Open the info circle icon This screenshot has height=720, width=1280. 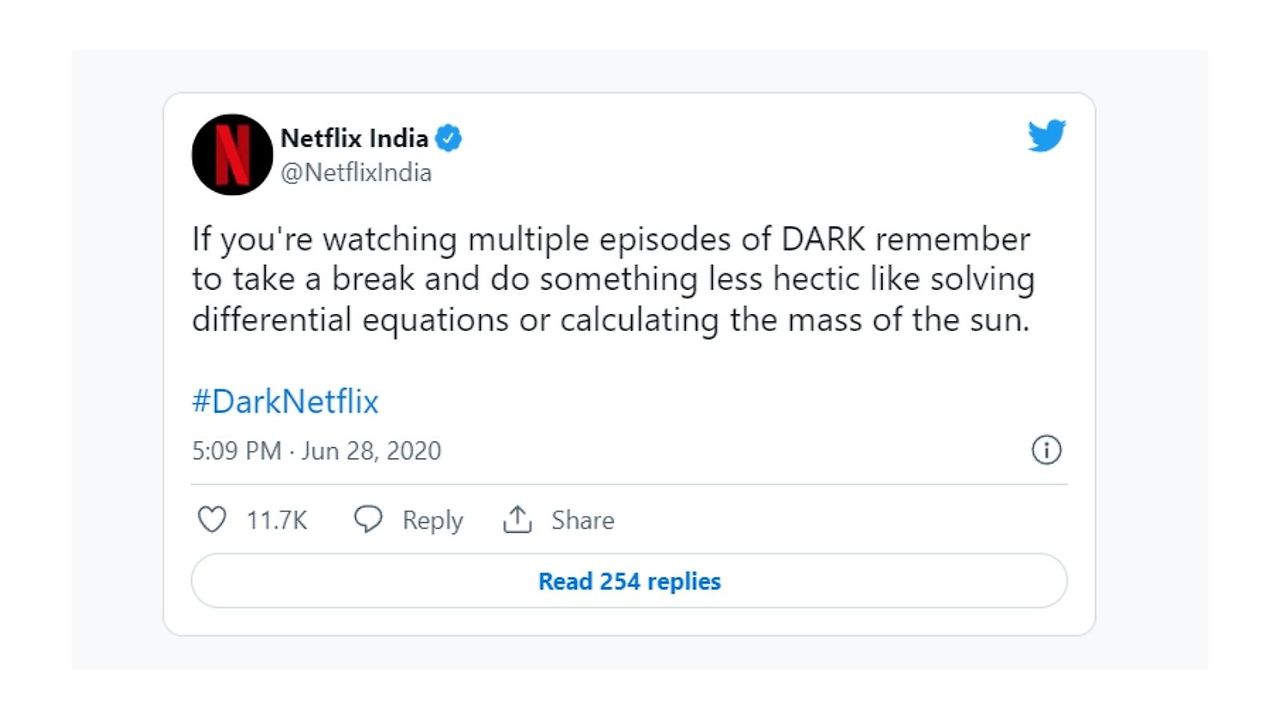tap(1047, 451)
